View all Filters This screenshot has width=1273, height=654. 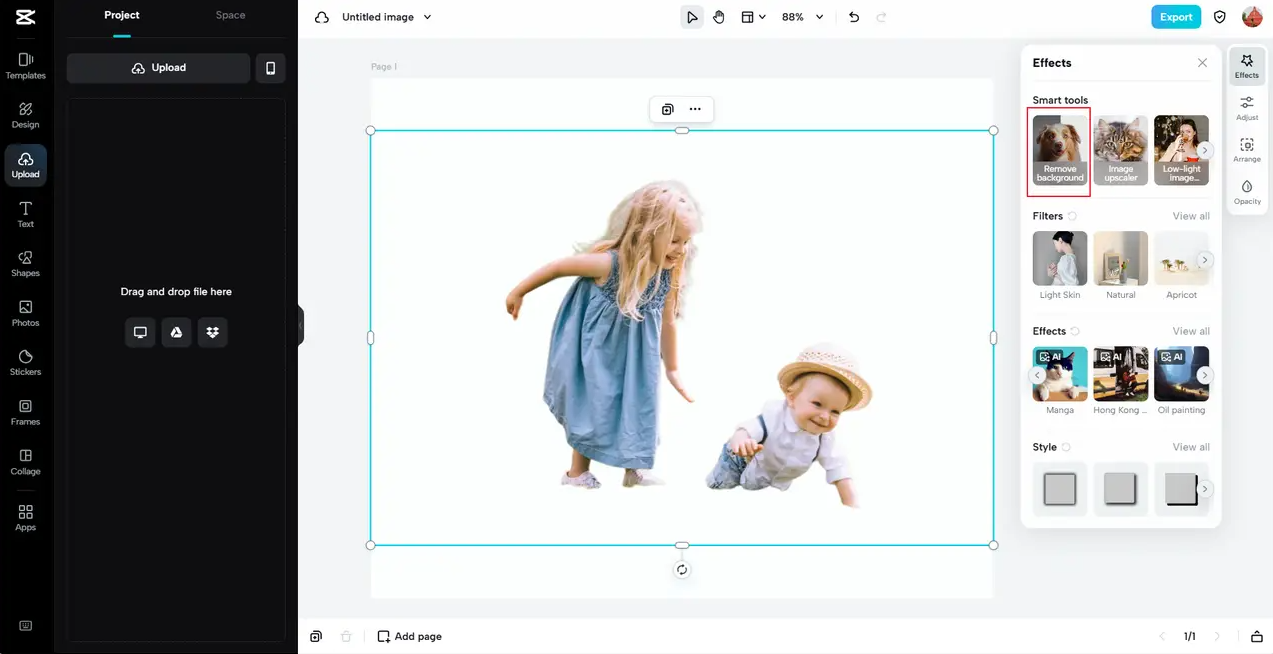tap(1191, 216)
